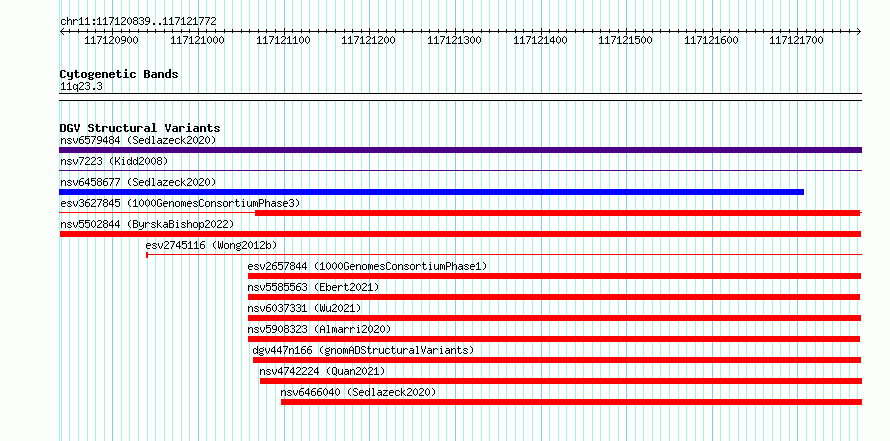Open the nsv6458677 (Sedlazeck2020) label
890x441 pixels.
pyautogui.click(x=138, y=182)
